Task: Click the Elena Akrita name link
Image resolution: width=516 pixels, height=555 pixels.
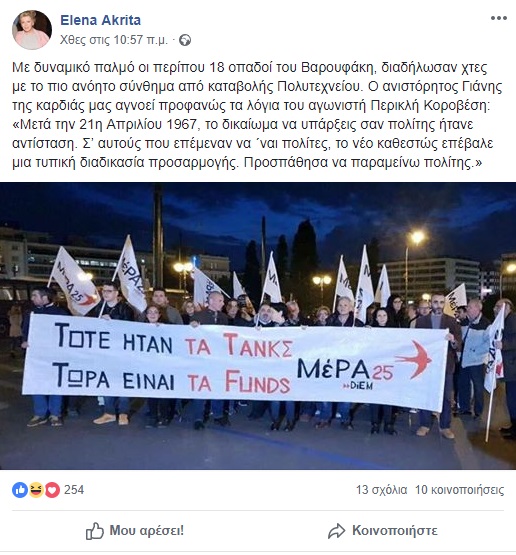Action: tap(101, 20)
